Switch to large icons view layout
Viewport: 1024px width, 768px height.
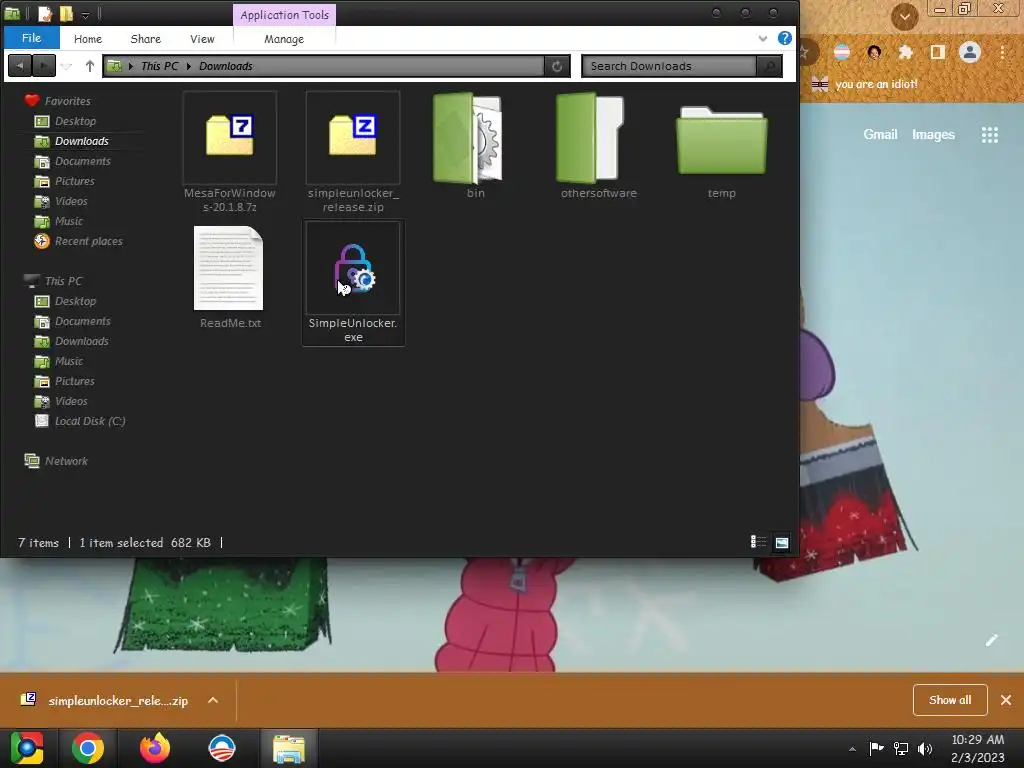782,542
